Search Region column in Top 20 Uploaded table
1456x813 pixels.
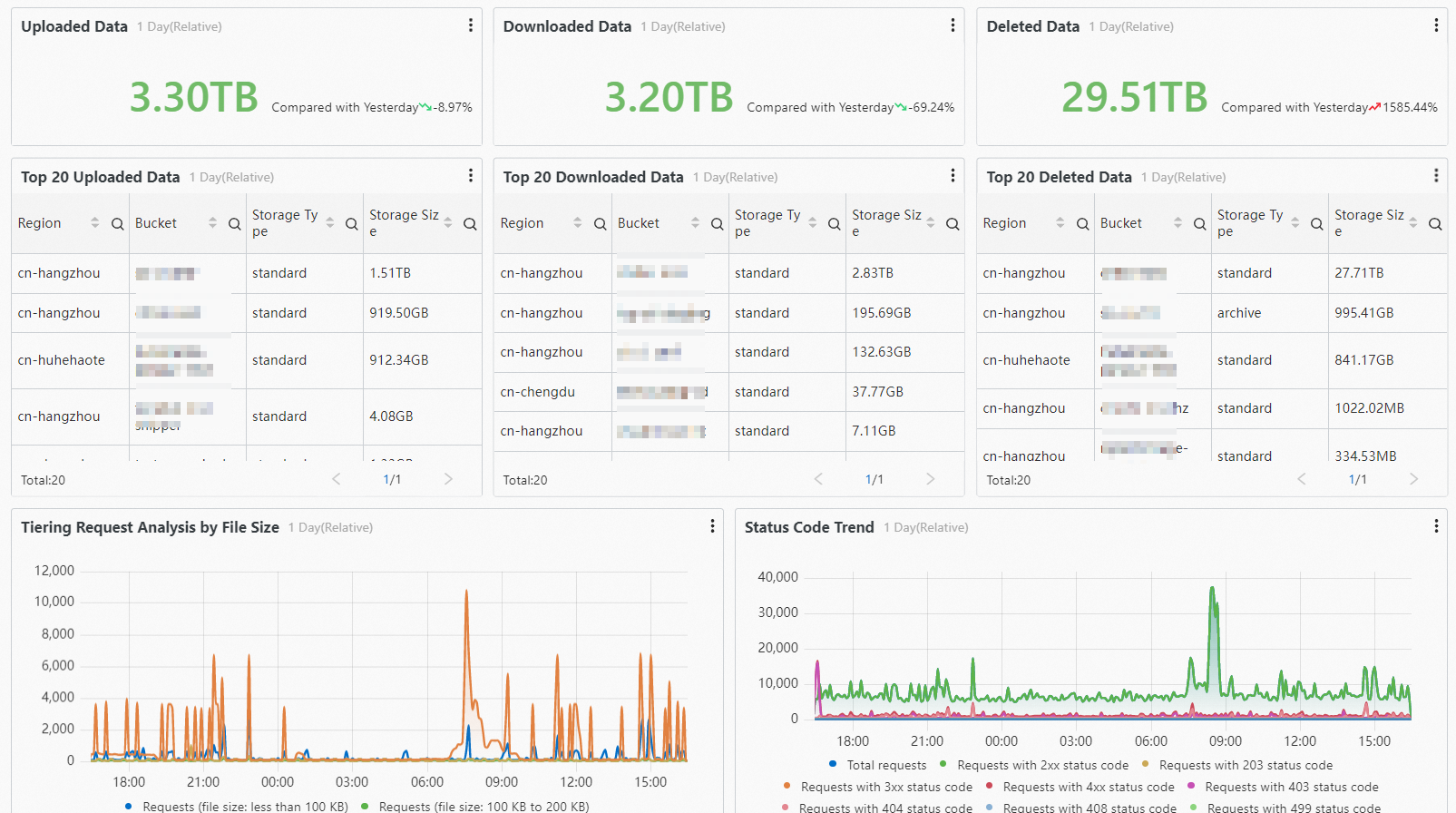pyautogui.click(x=117, y=223)
